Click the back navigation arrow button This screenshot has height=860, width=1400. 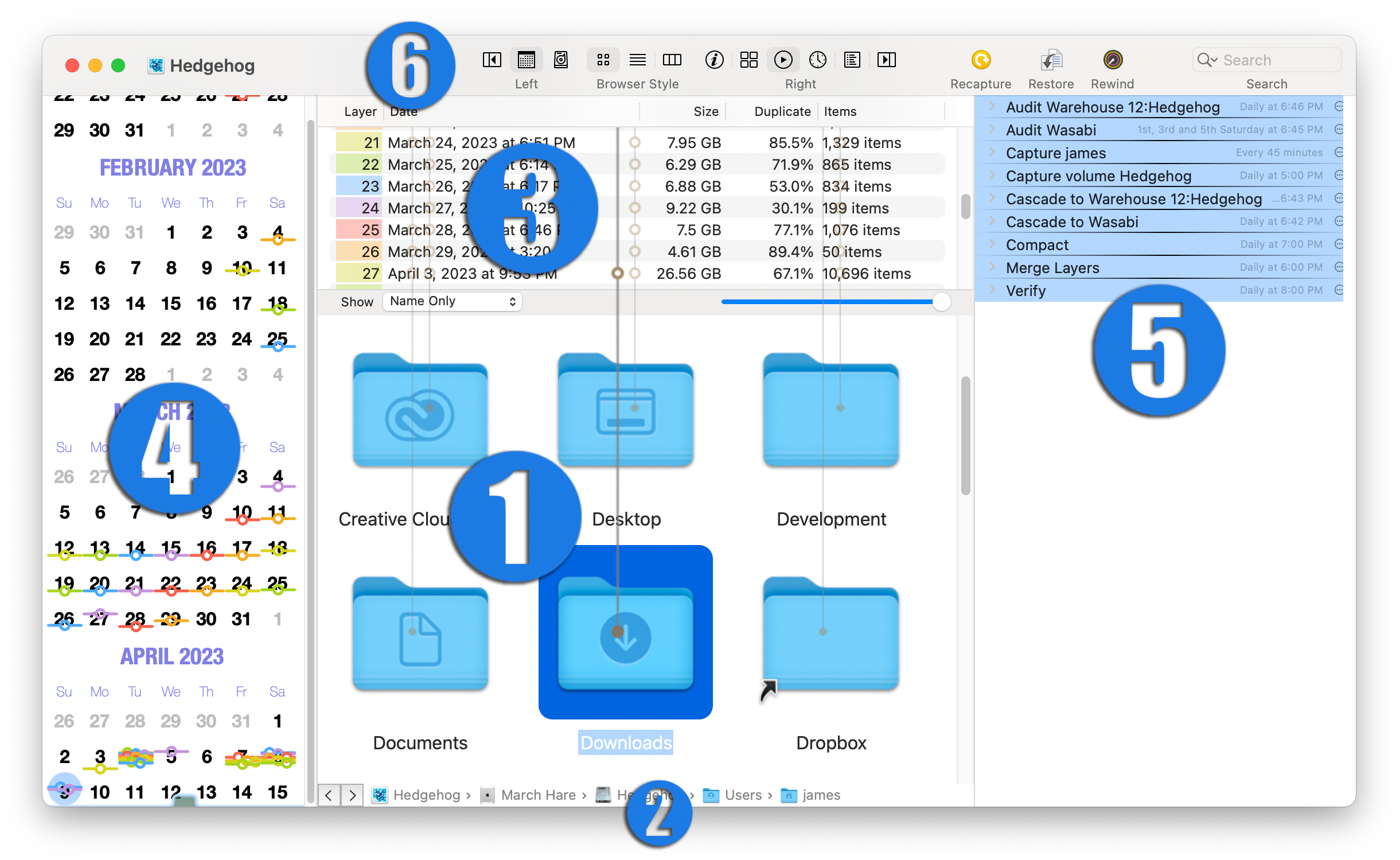pyautogui.click(x=329, y=795)
